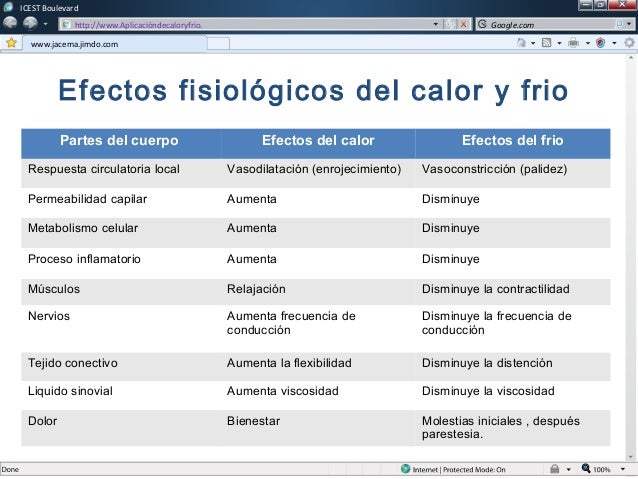Click the ICEST Boulevard window title
Viewport: 638px width, 479px height.
49,8
